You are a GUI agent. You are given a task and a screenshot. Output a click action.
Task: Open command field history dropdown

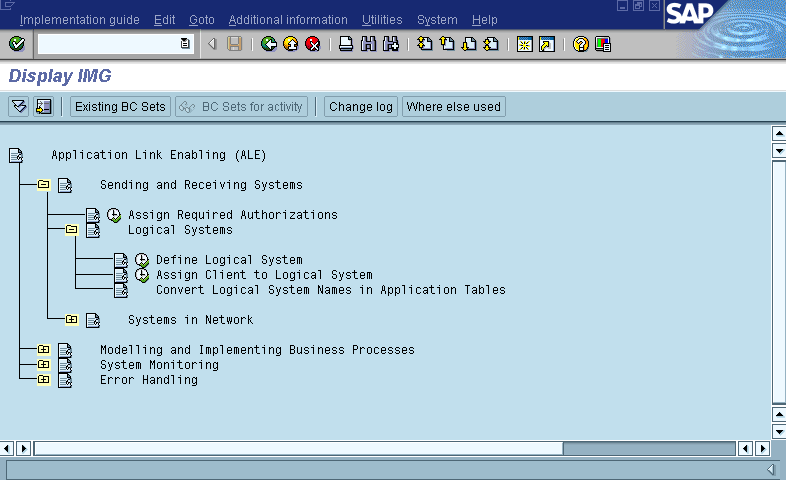point(185,44)
